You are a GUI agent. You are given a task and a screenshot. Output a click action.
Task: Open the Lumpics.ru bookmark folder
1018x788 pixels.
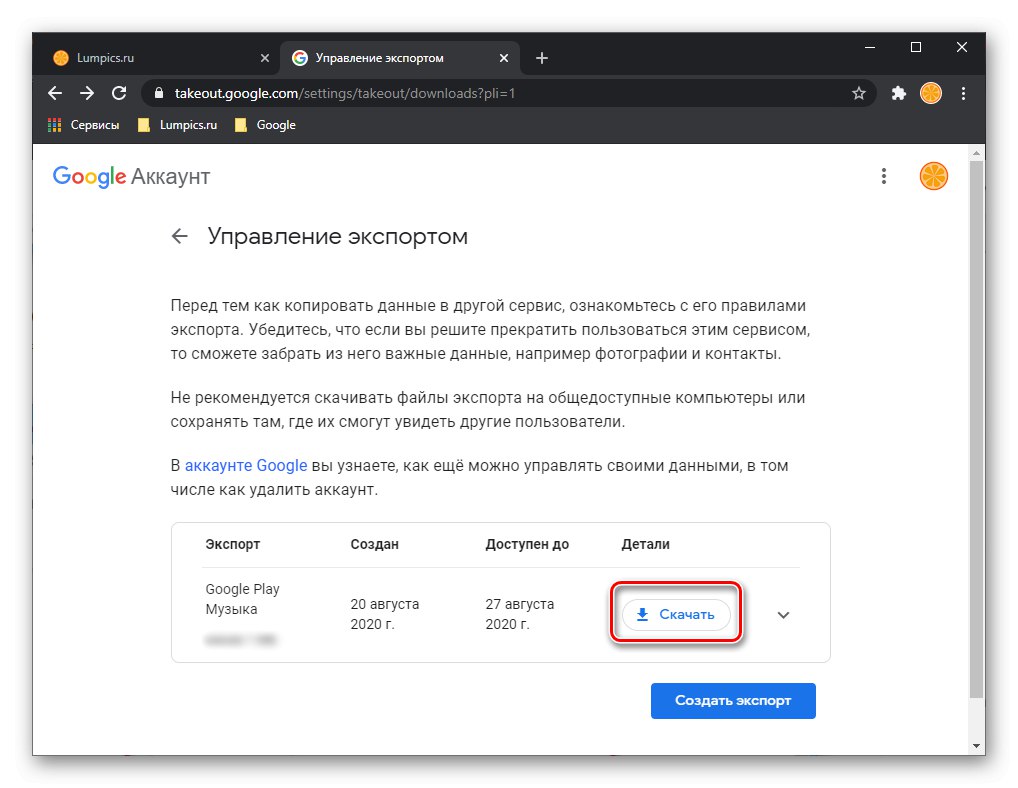[177, 125]
